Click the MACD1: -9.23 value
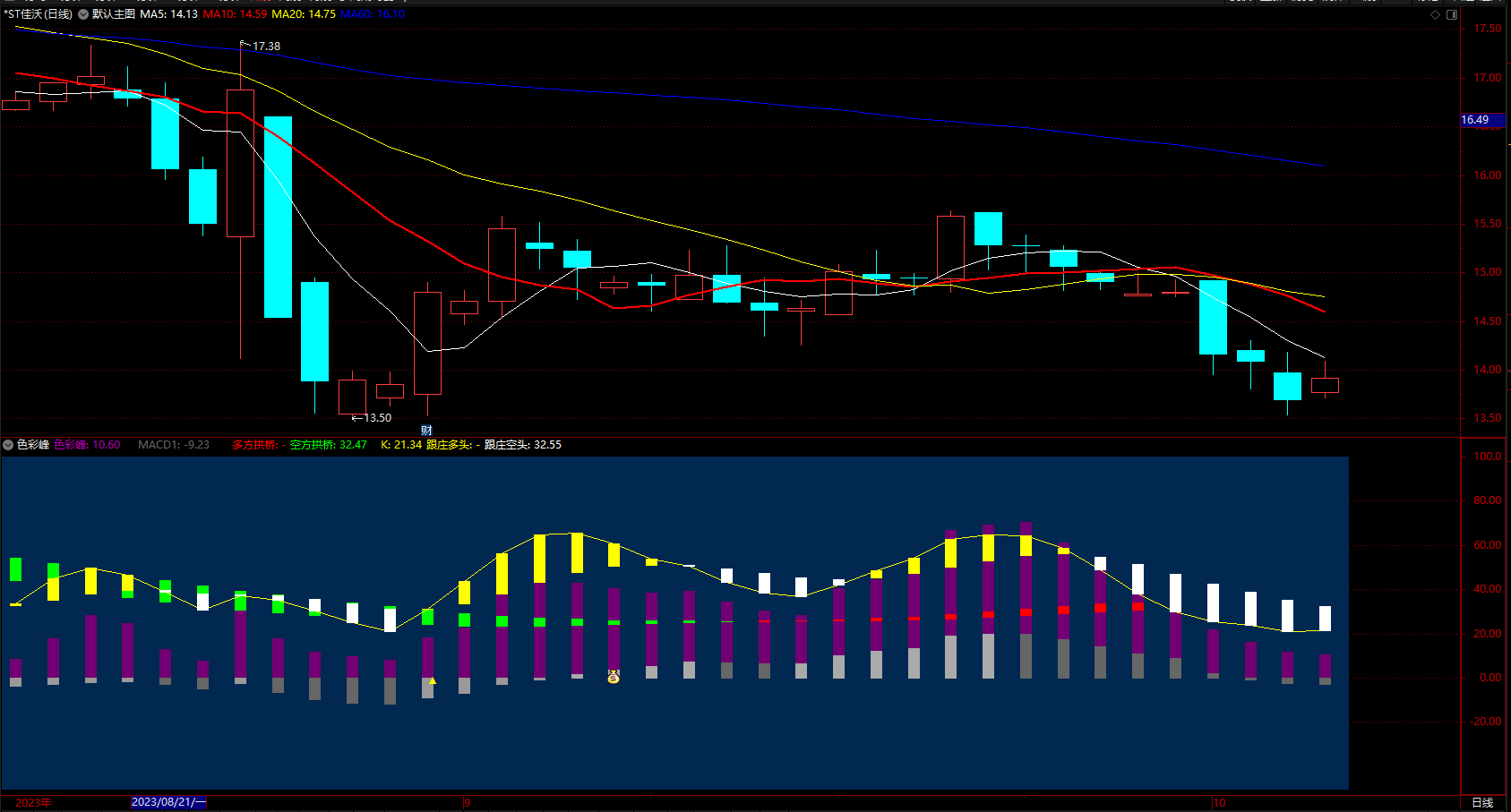Screen dimensions: 1511x812 click(174, 445)
